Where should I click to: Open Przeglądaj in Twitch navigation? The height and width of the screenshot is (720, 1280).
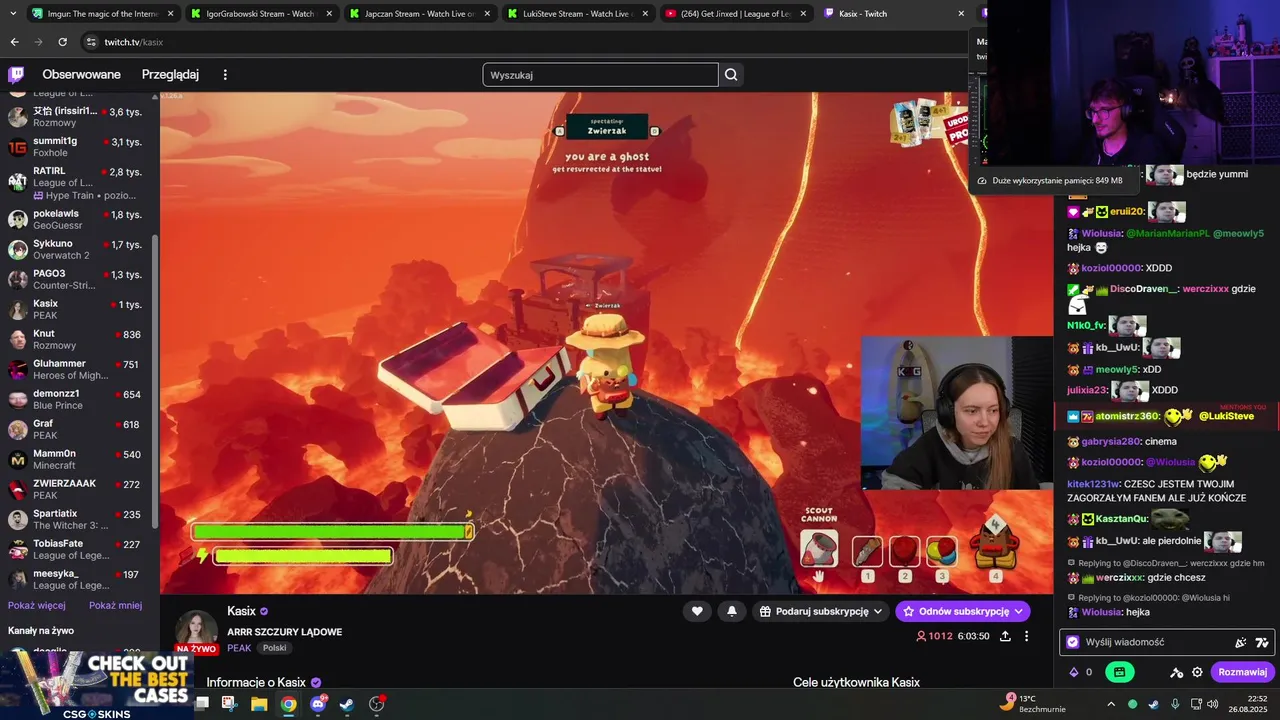pos(170,75)
